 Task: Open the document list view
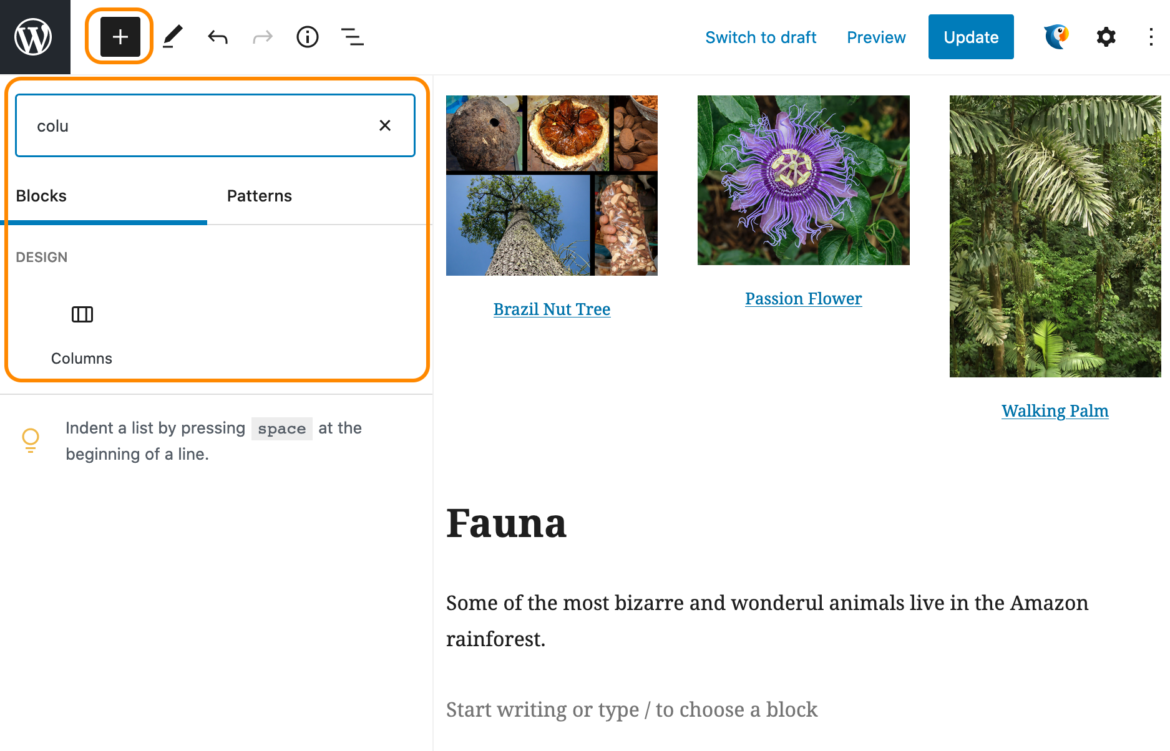click(352, 37)
